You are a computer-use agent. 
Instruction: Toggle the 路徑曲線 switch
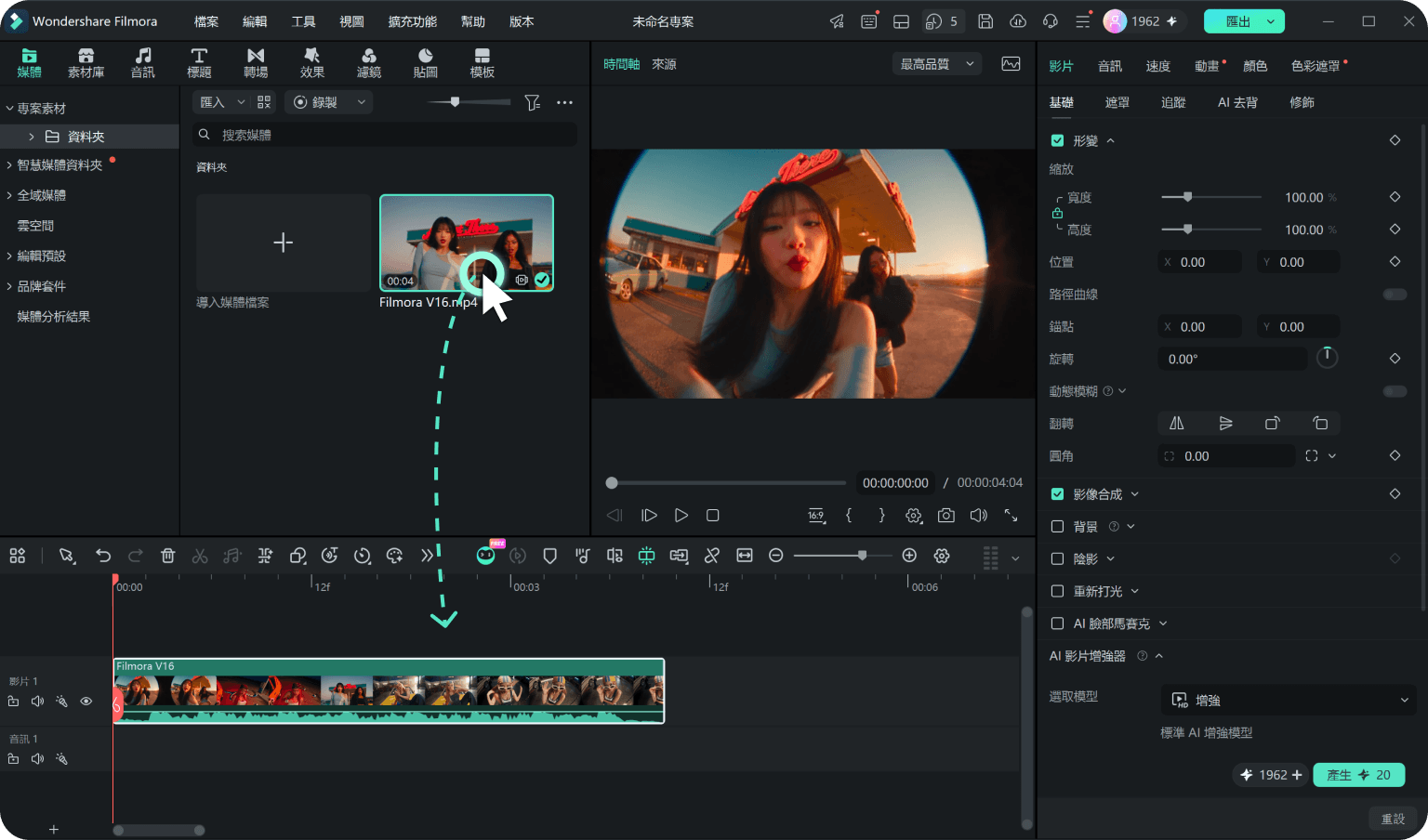[1395, 295]
